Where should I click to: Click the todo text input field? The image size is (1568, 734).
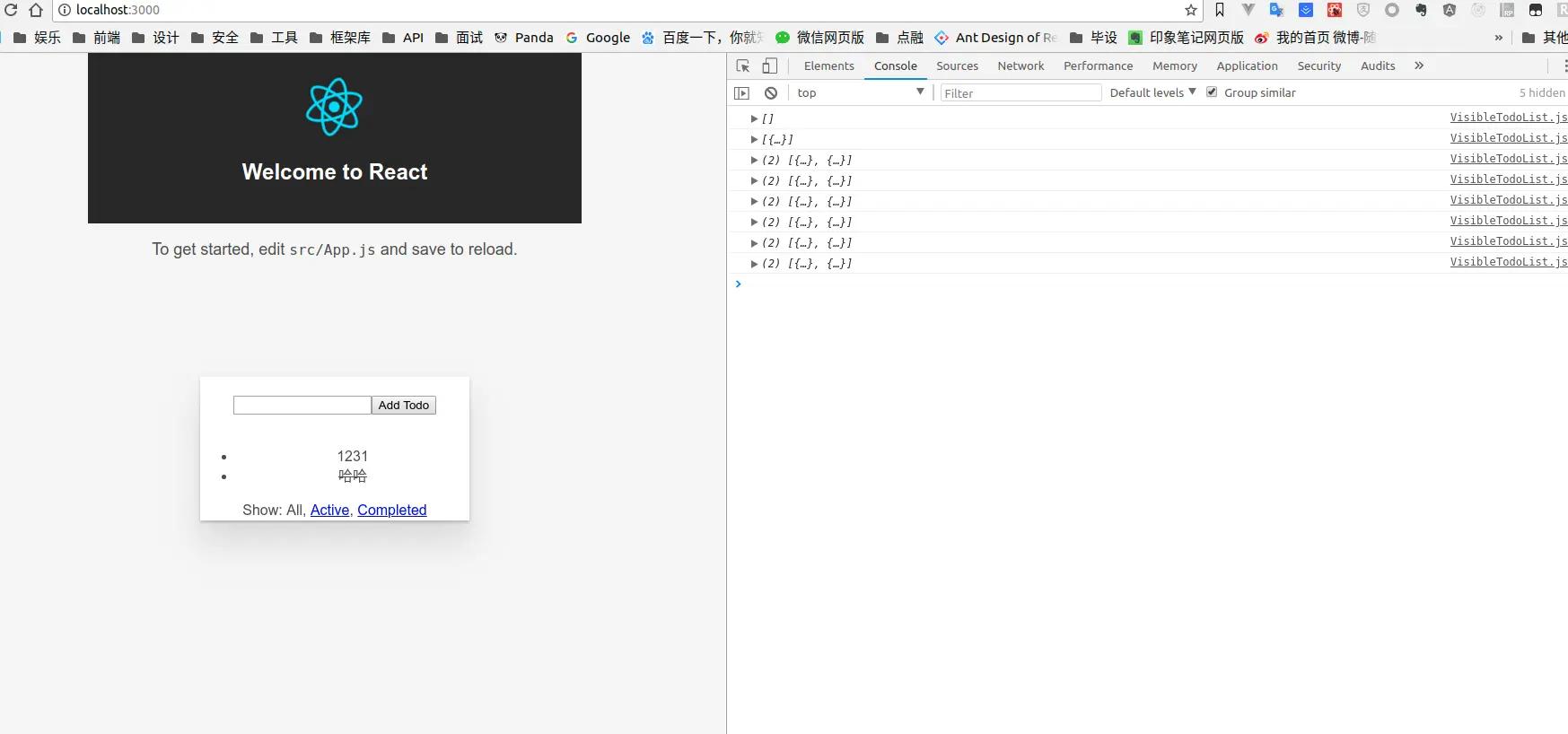302,406
